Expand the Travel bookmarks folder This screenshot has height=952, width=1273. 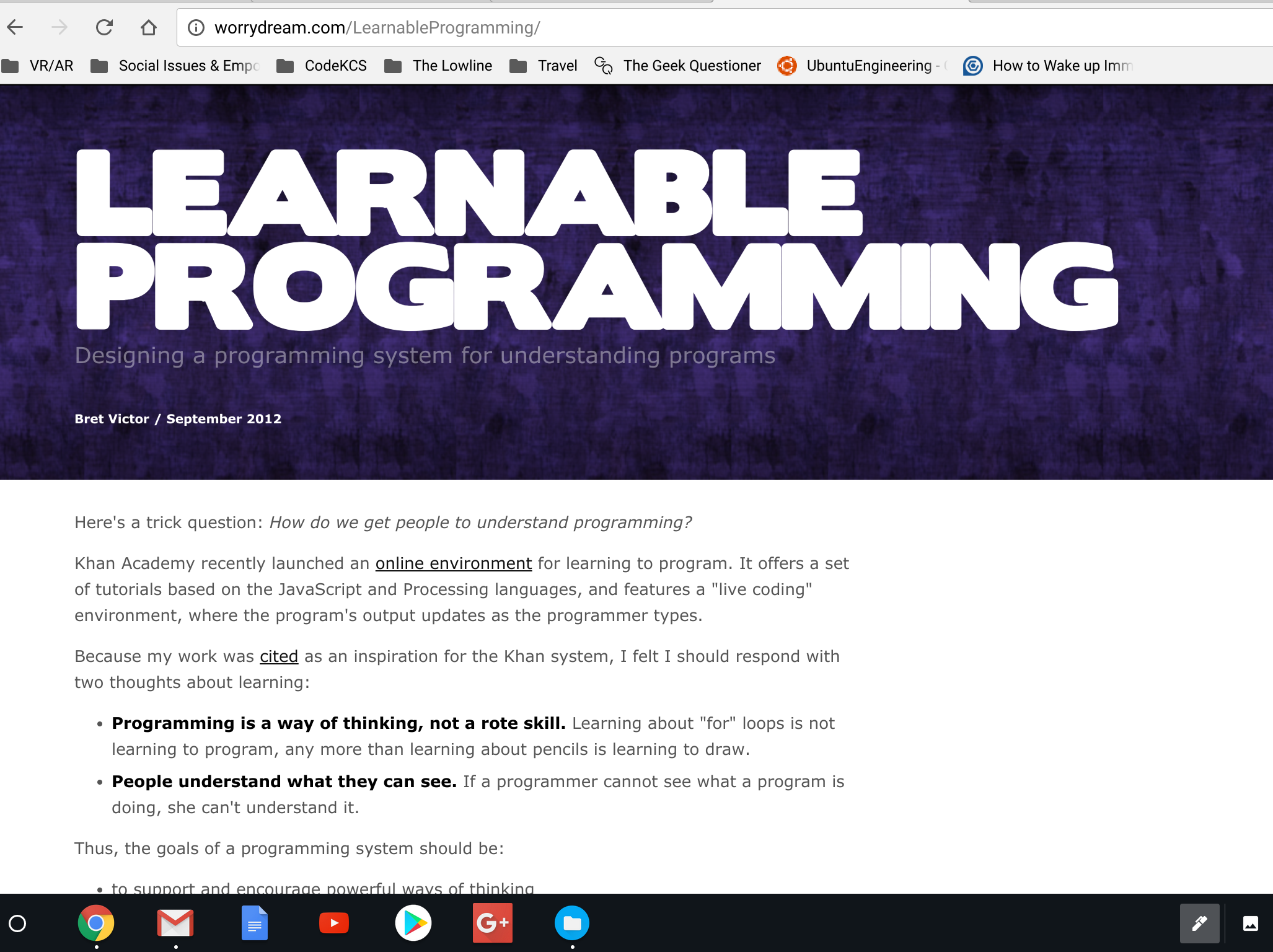(544, 66)
